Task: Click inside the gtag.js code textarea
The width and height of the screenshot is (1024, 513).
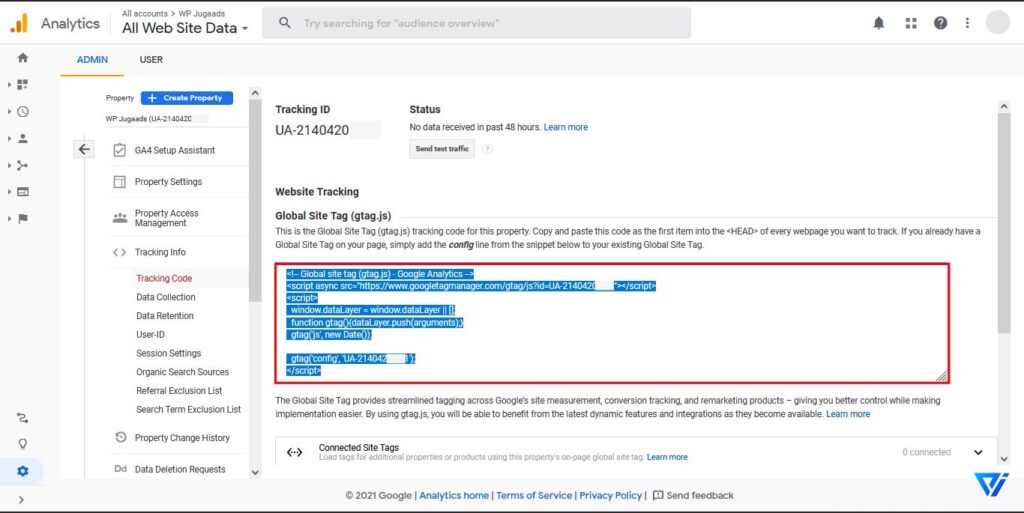Action: (612, 323)
